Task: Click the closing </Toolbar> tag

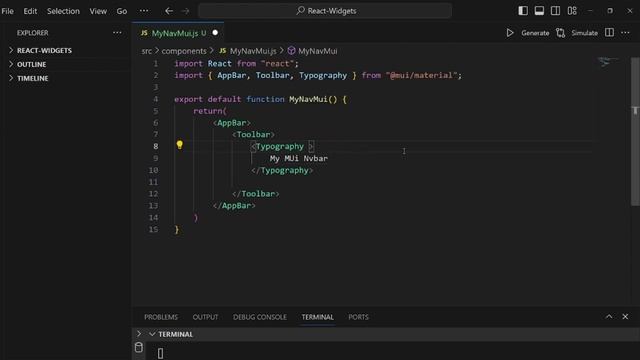Action: 256,194
